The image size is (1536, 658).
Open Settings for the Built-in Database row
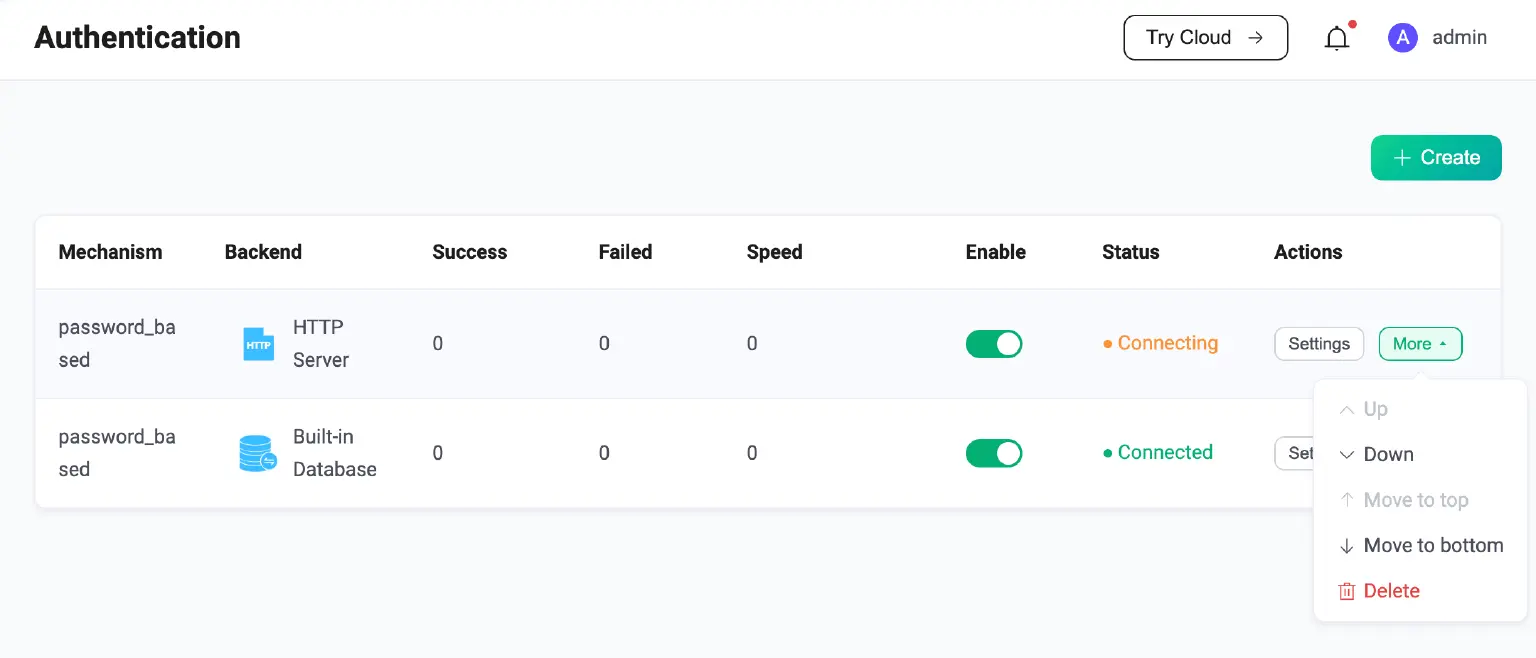[x=1295, y=453]
